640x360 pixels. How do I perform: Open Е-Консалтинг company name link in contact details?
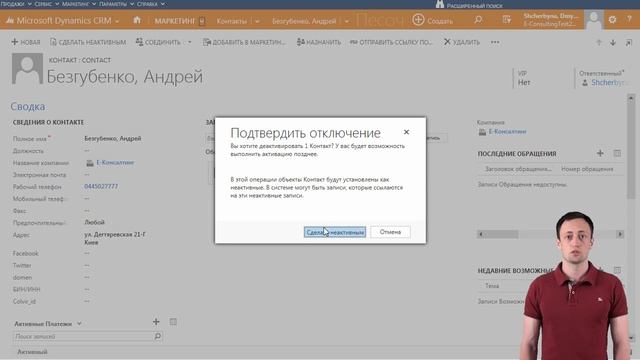coord(115,162)
